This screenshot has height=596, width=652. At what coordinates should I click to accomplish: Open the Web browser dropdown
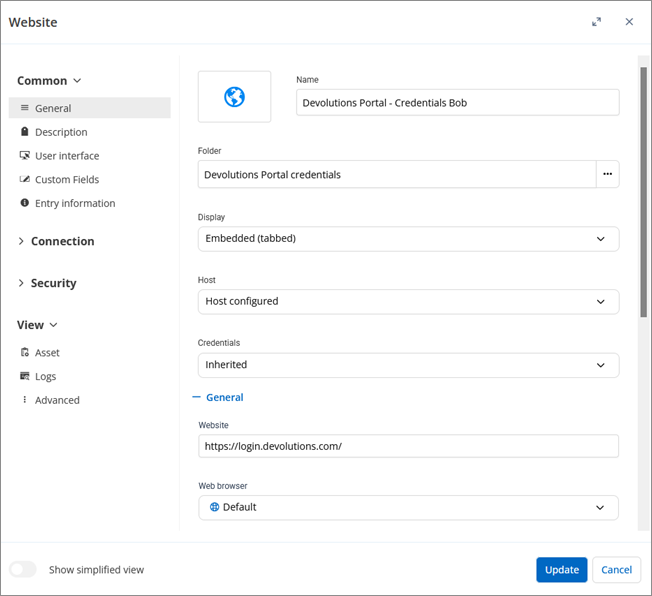(x=408, y=507)
